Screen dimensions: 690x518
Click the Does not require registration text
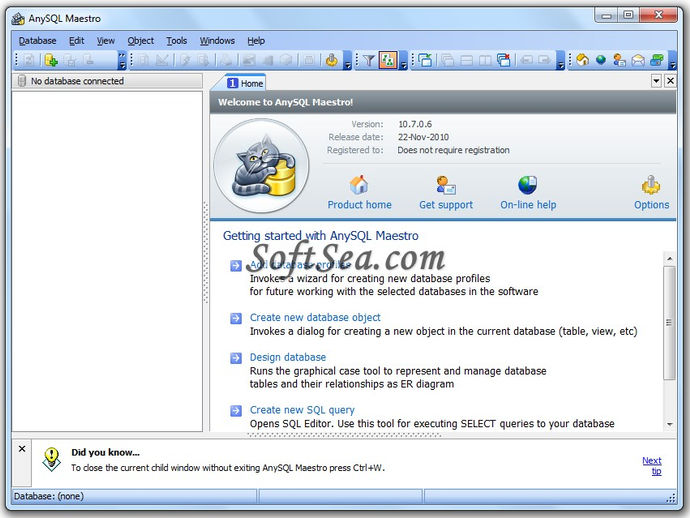coord(453,150)
